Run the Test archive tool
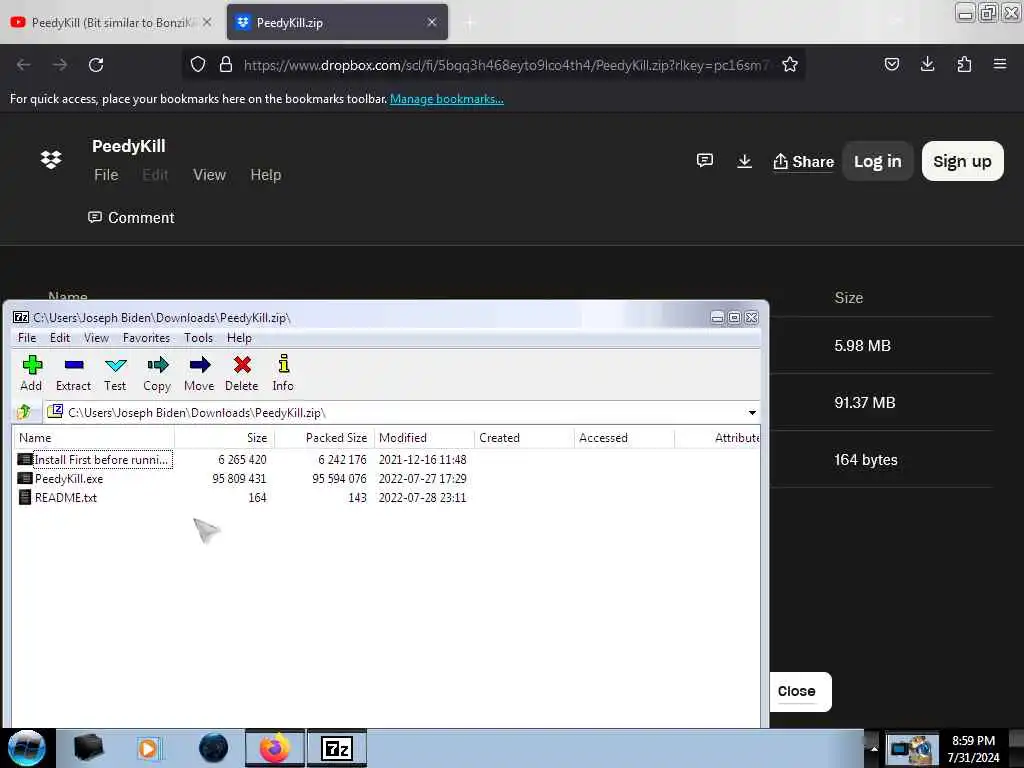 point(115,373)
